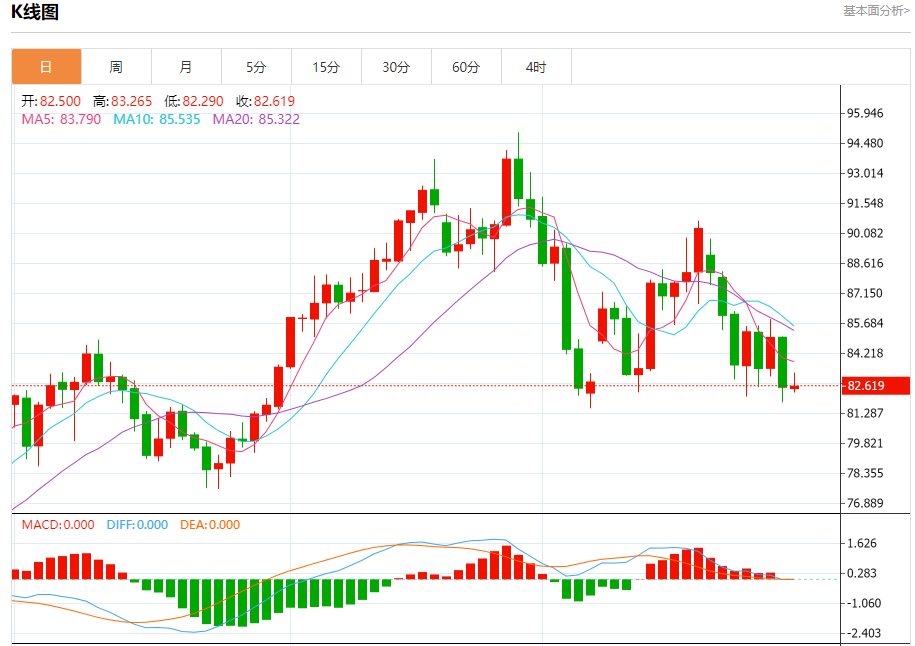Image resolution: width=915 pixels, height=646 pixels.
Task: Click the red 82.619 current price tag
Action: coord(876,386)
